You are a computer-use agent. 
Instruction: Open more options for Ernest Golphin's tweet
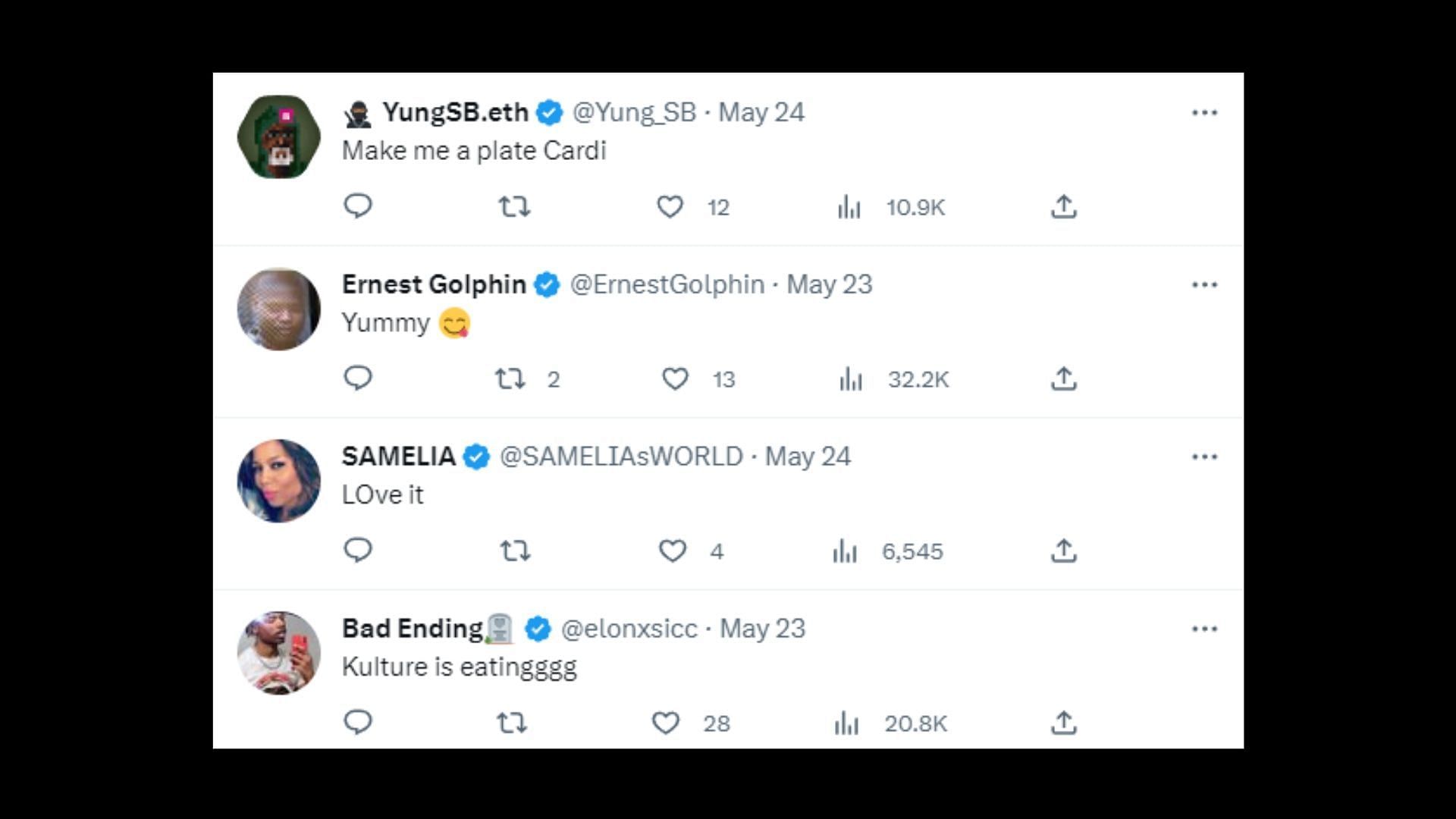pos(1204,285)
